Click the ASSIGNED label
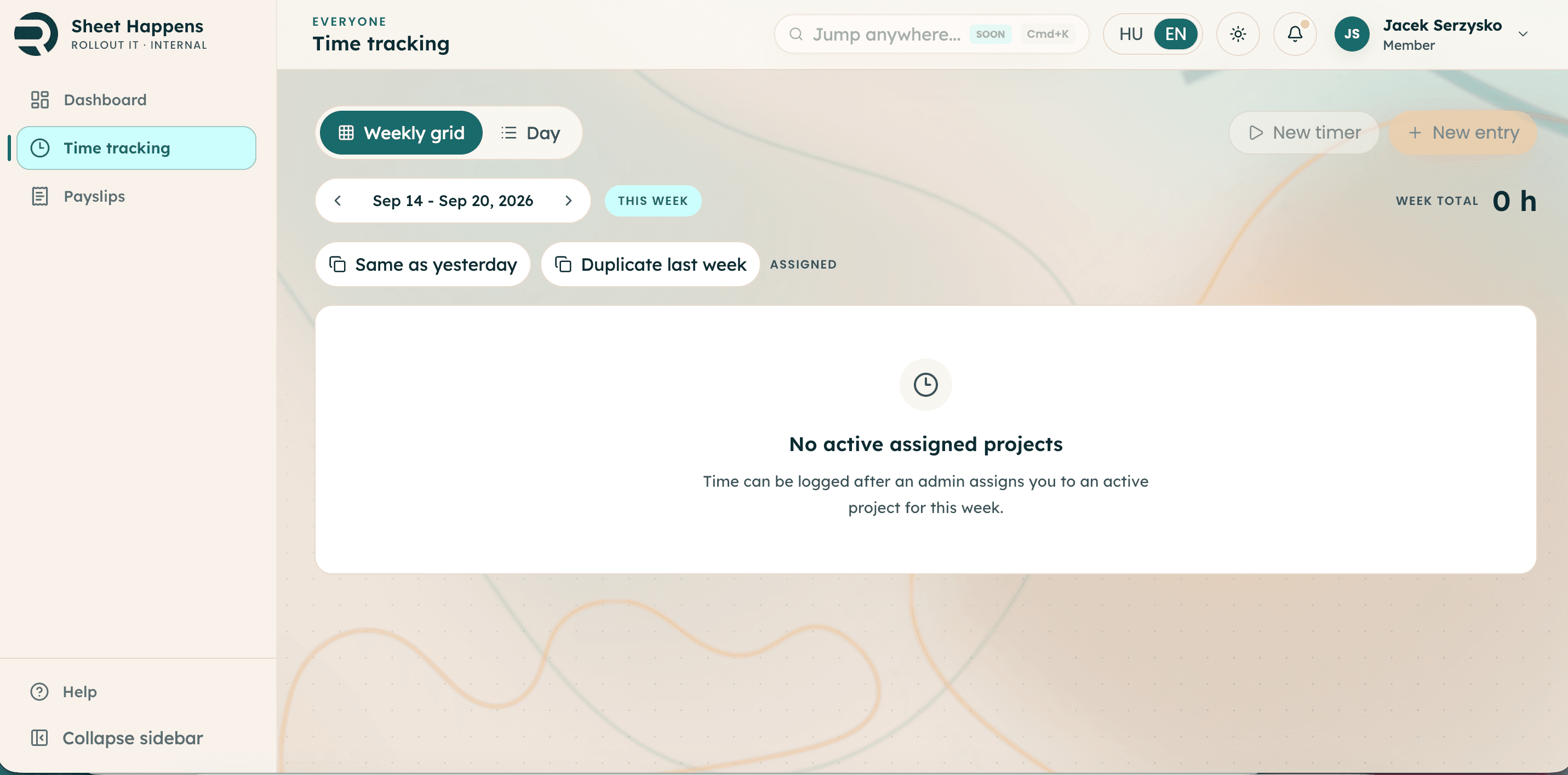This screenshot has height=775, width=1568. (803, 264)
